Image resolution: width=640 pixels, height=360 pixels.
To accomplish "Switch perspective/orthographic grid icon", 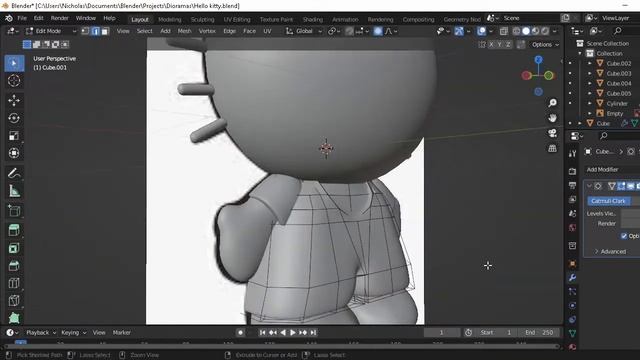I will [x=552, y=148].
